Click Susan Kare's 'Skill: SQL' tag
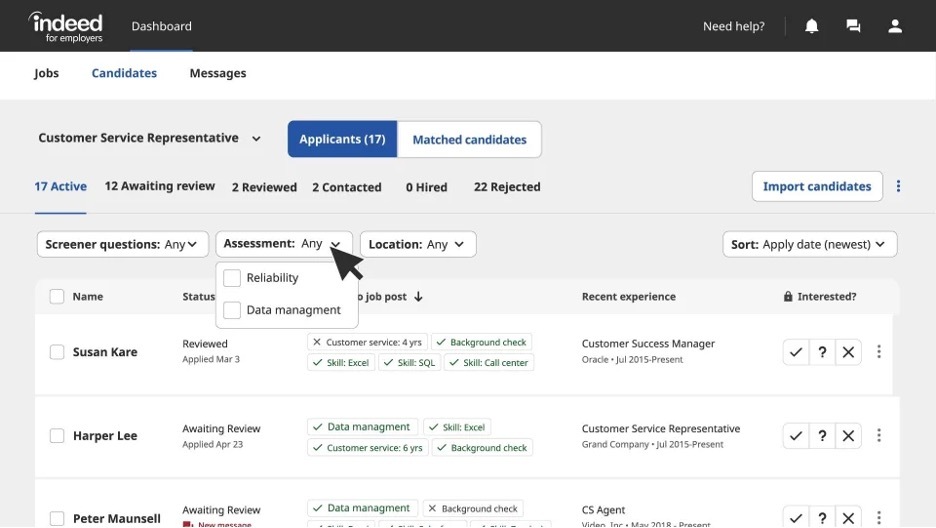This screenshot has width=936, height=528. 410,362
